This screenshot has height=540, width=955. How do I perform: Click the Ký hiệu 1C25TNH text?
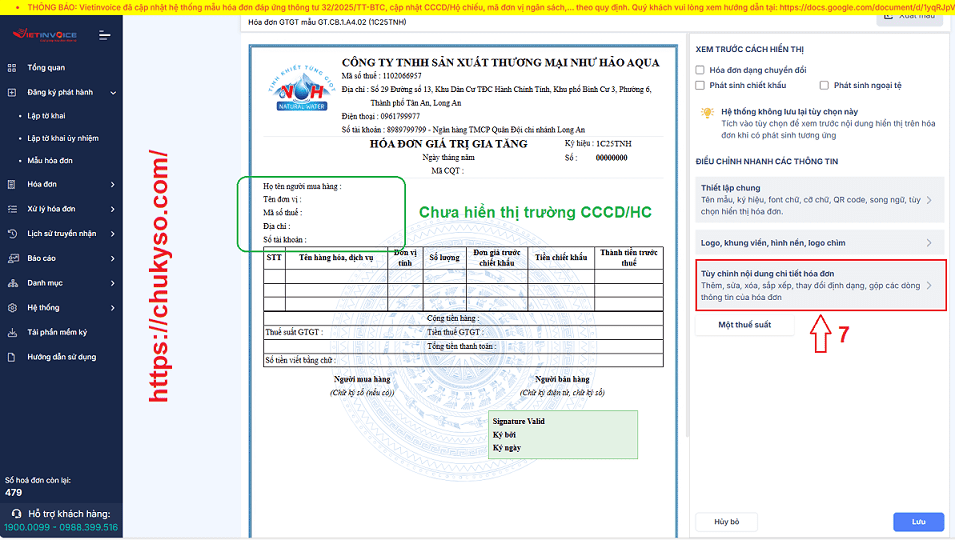598,144
